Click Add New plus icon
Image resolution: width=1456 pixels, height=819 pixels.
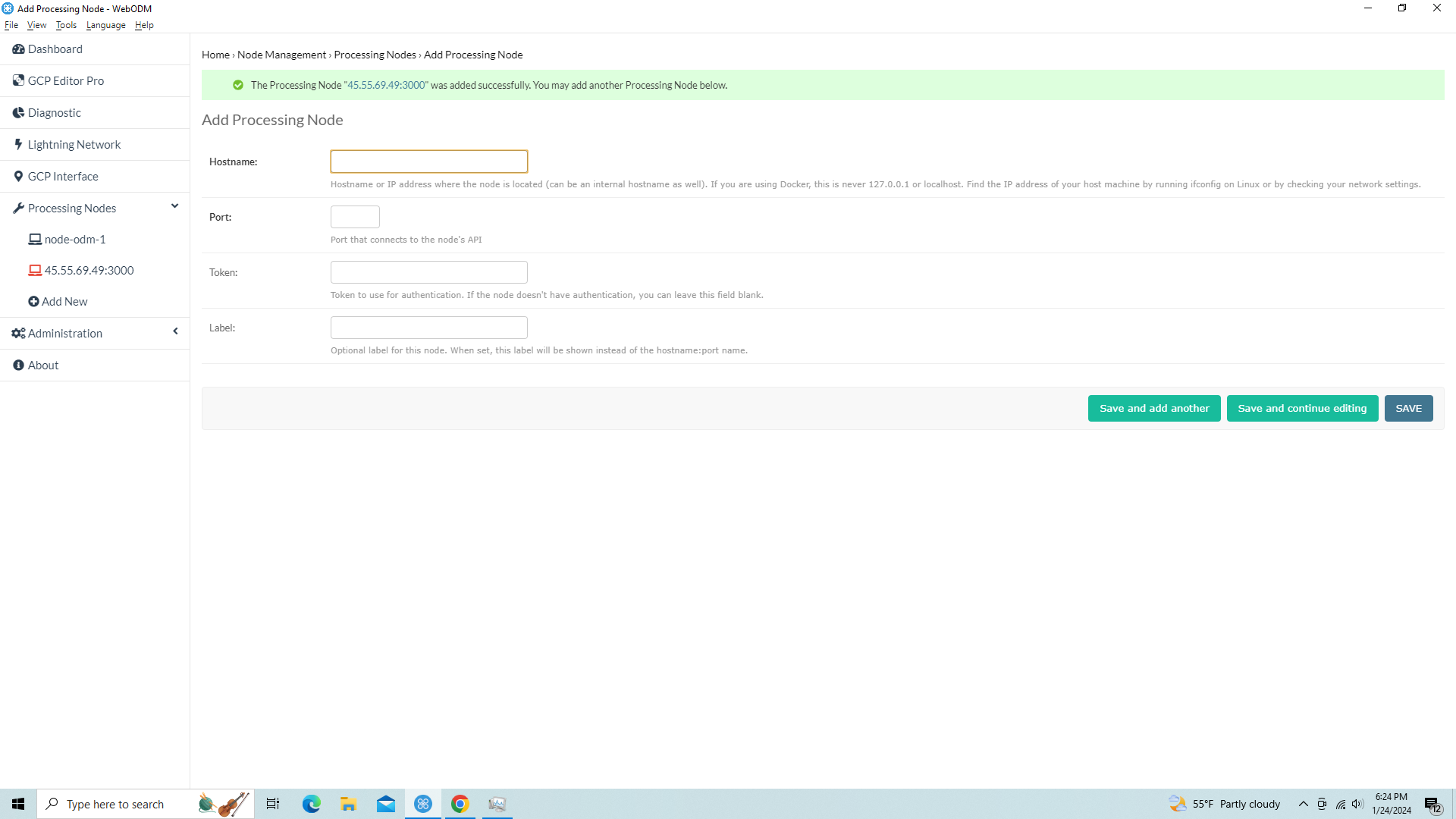coord(33,302)
